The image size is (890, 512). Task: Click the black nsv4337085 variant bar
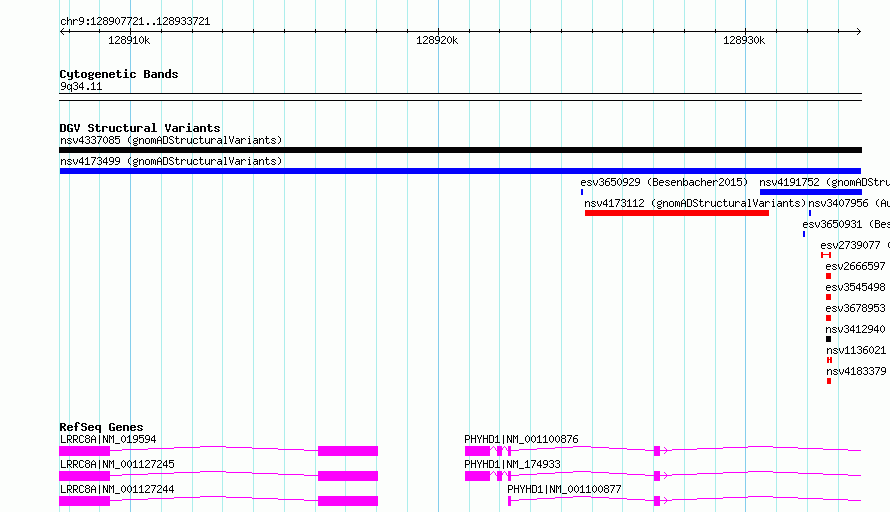(460, 150)
